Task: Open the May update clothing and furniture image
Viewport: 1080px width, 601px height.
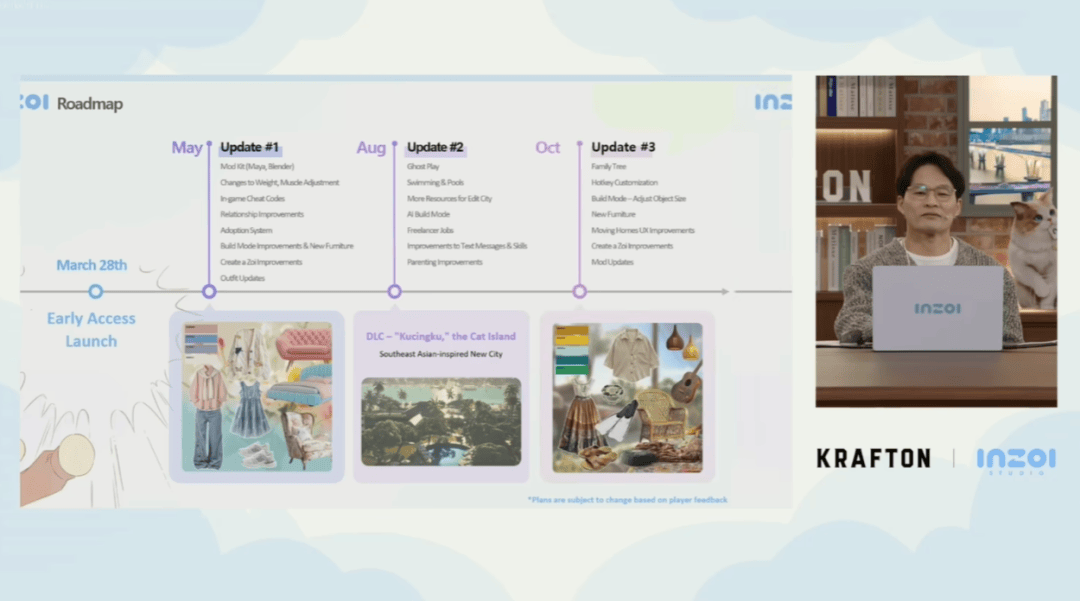Action: [257, 397]
